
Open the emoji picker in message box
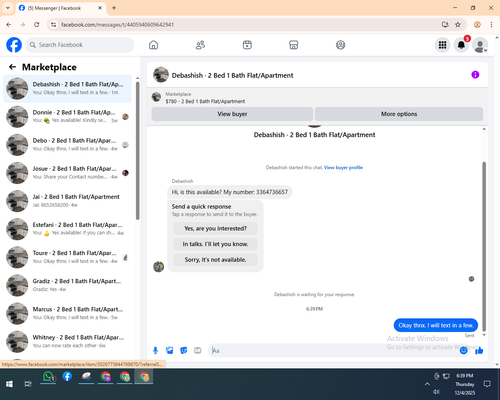463,350
